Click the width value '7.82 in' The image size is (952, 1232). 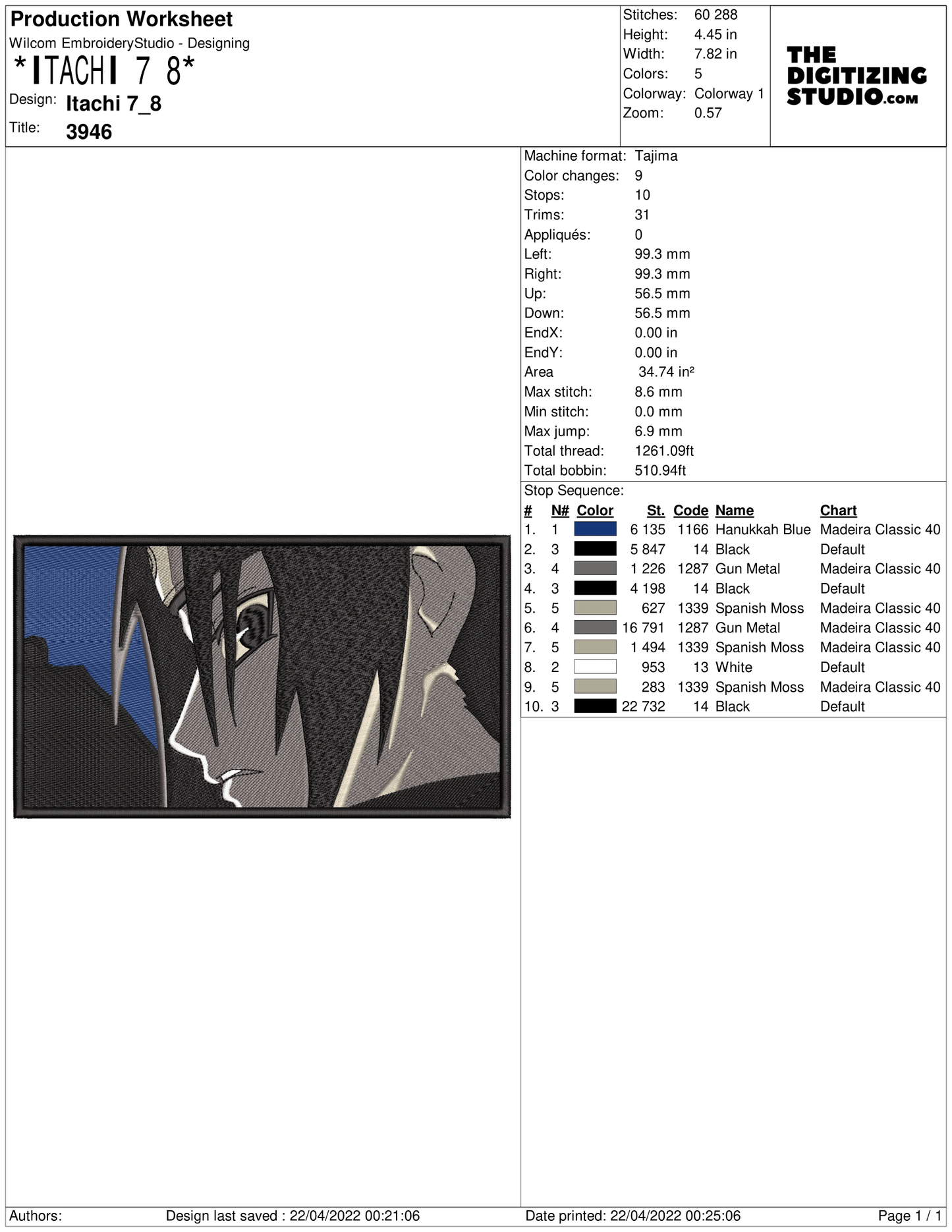[715, 54]
